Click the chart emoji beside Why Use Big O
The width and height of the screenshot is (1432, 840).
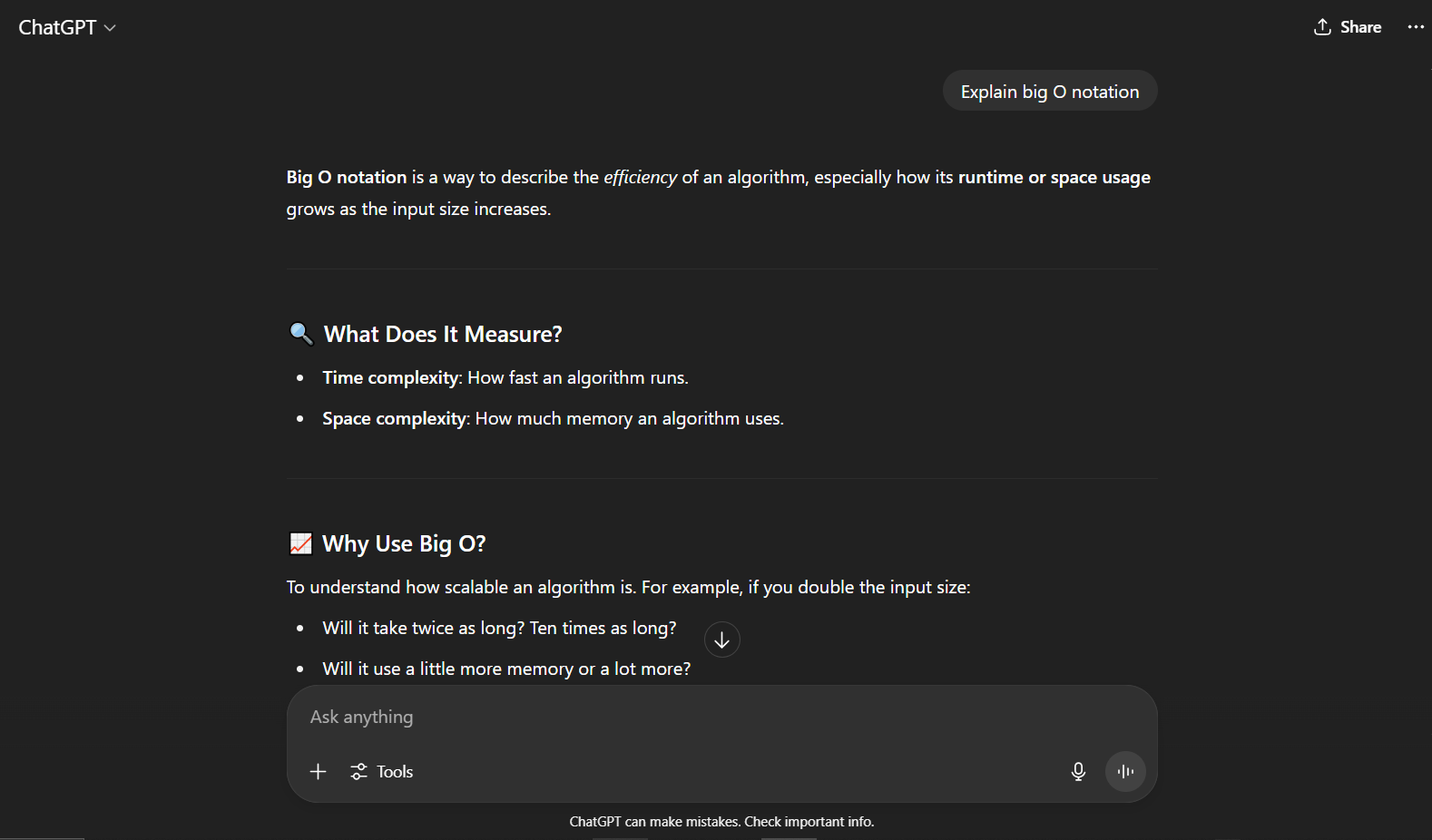click(x=300, y=543)
